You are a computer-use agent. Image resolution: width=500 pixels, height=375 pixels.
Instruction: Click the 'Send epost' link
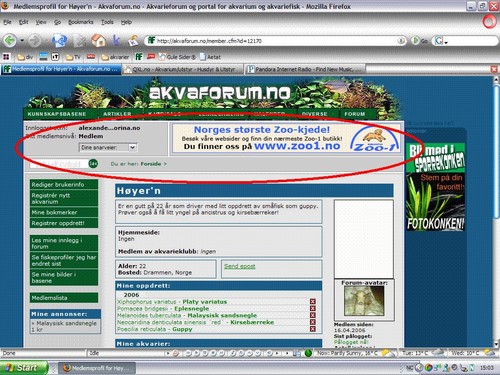[240, 266]
